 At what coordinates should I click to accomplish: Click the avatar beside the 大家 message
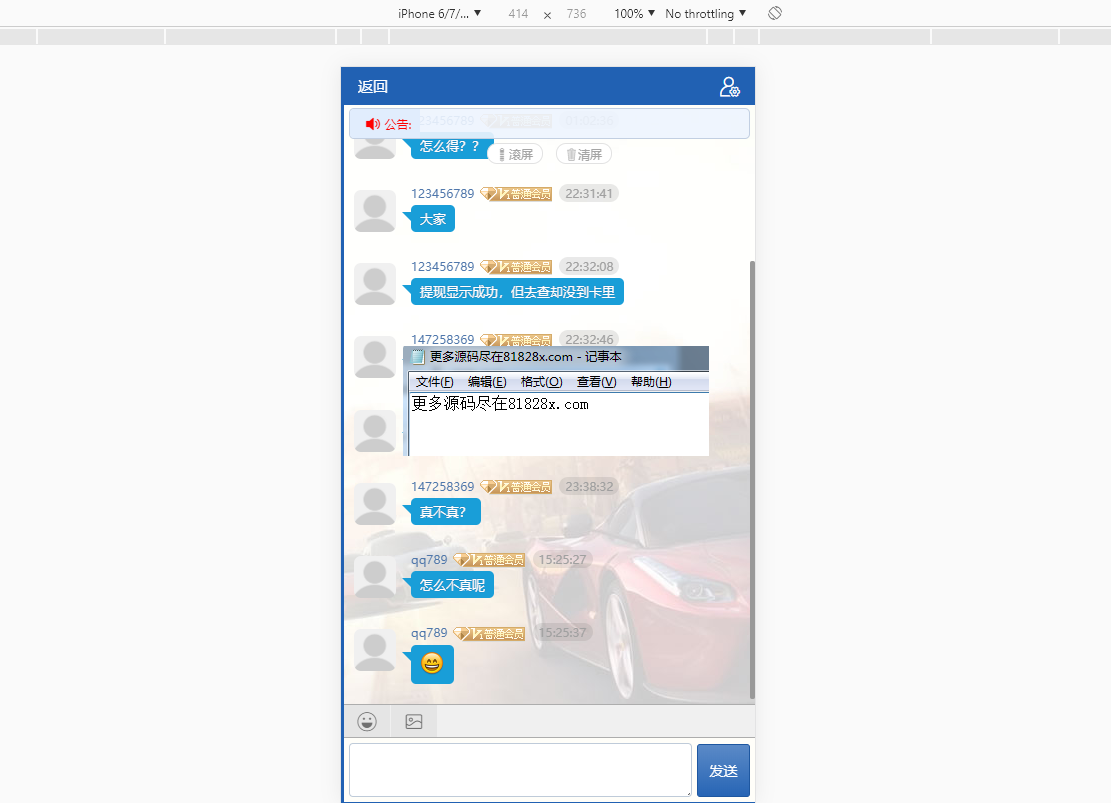click(375, 212)
